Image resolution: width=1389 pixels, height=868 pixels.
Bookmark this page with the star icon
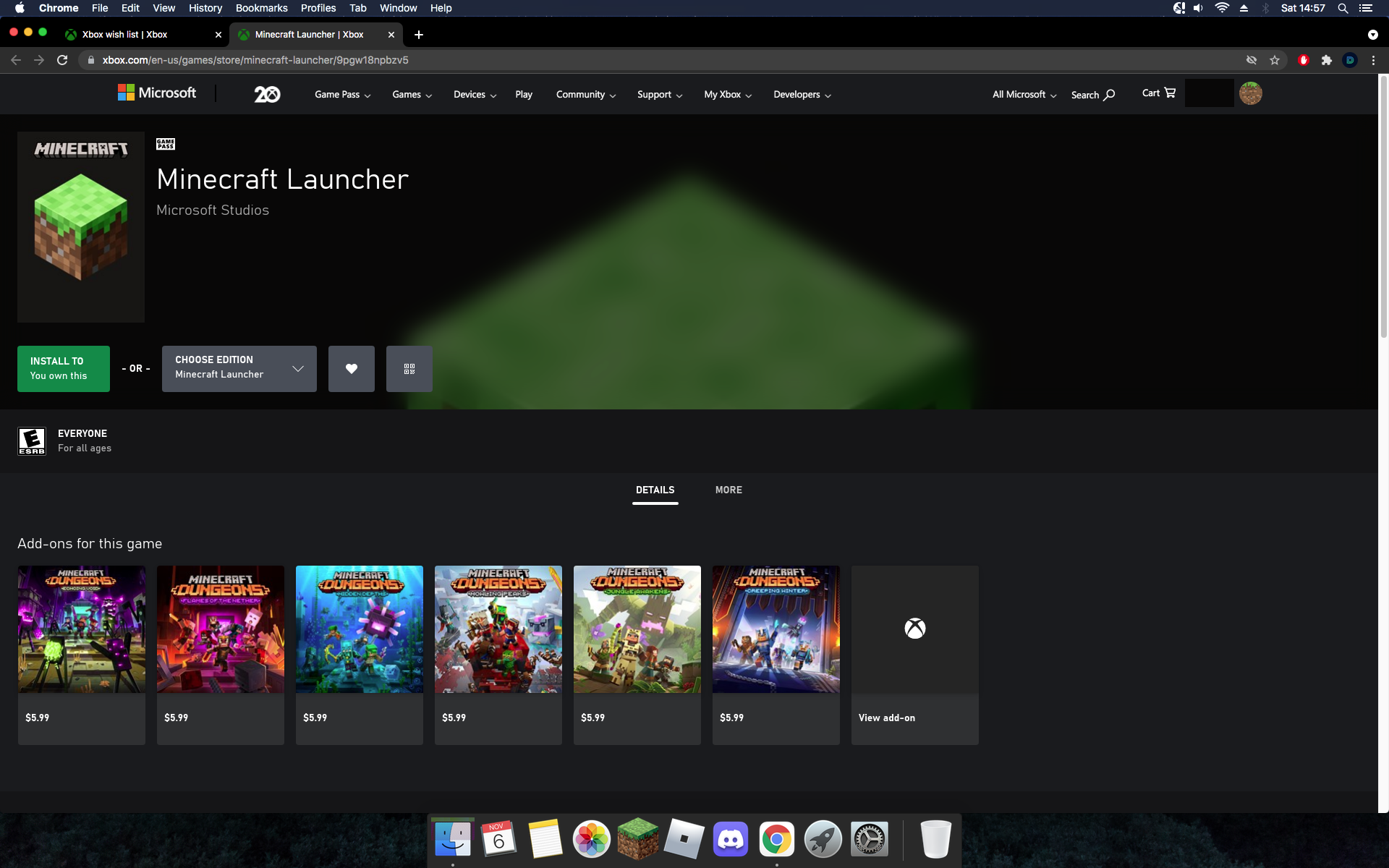[1275, 60]
